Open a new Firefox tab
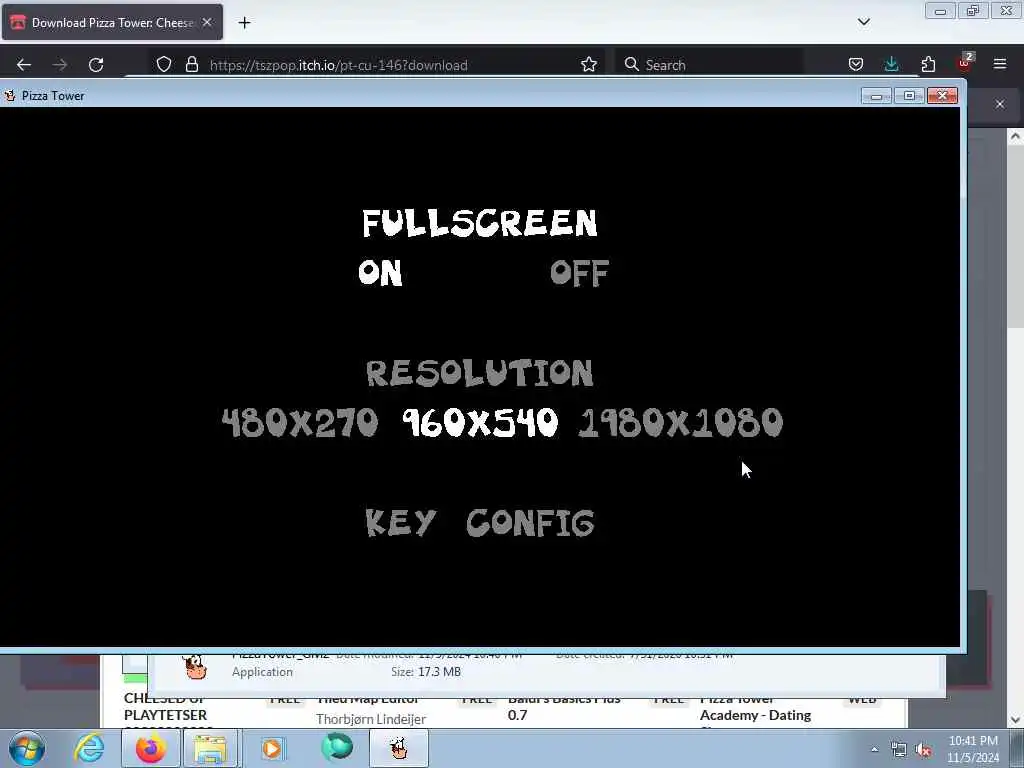The image size is (1024, 768). coord(244,23)
